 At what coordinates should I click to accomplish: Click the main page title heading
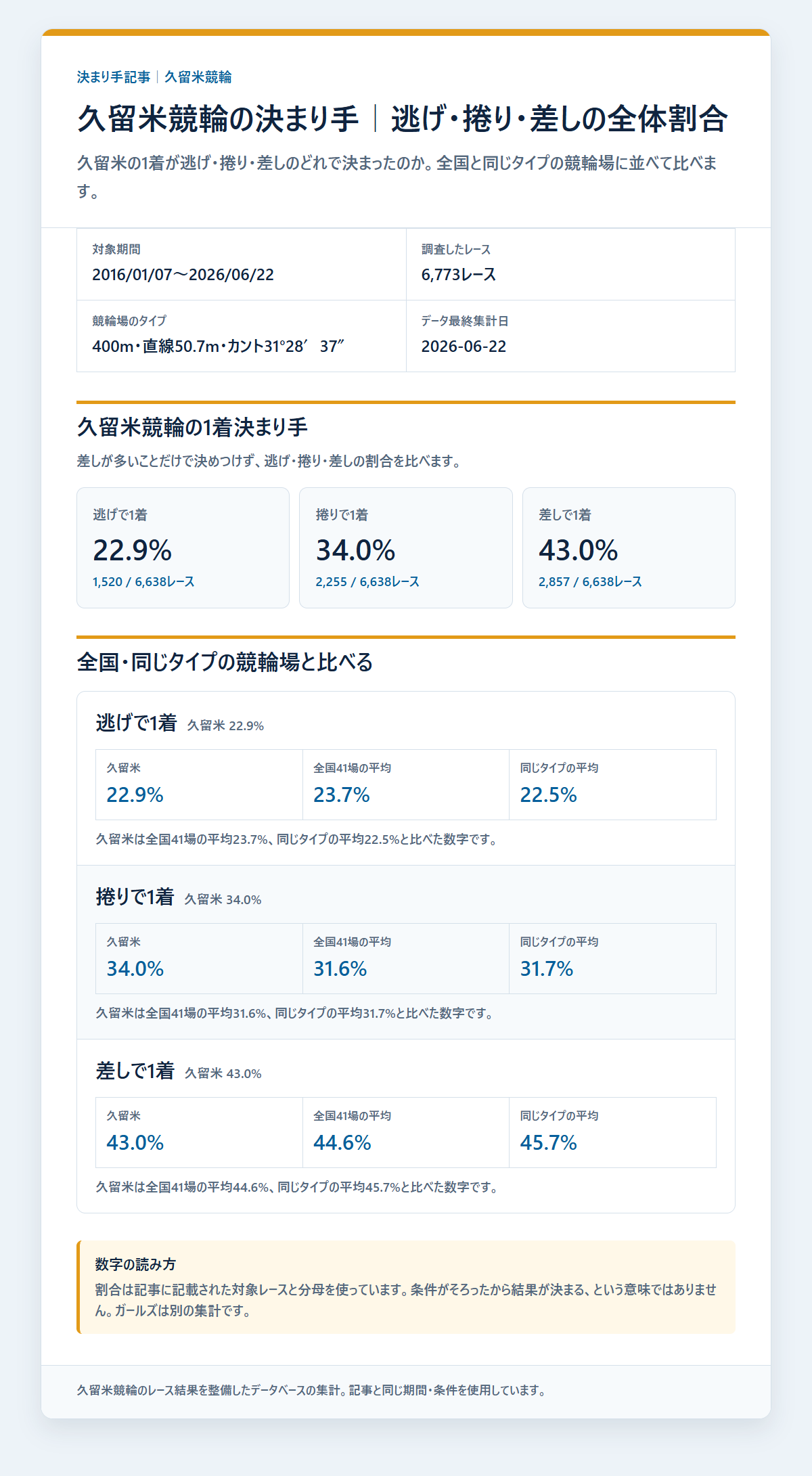pos(403,119)
